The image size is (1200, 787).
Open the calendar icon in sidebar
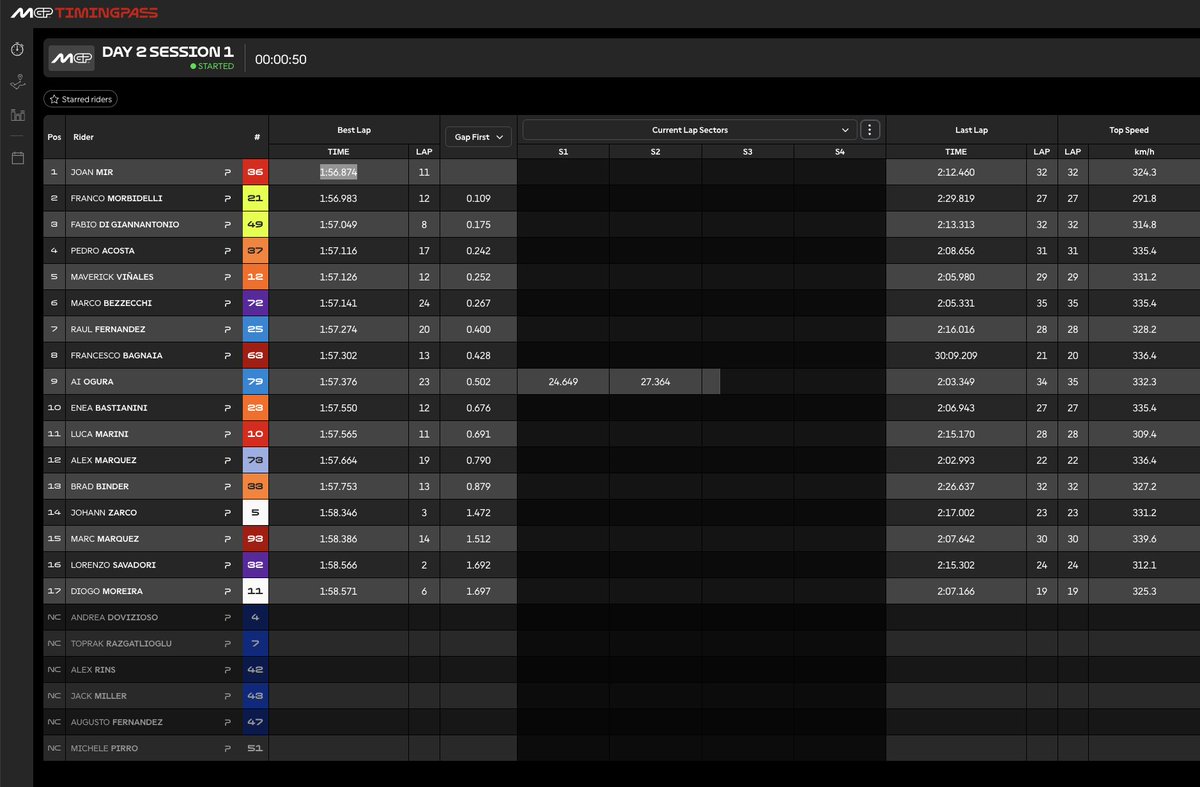coord(17,157)
